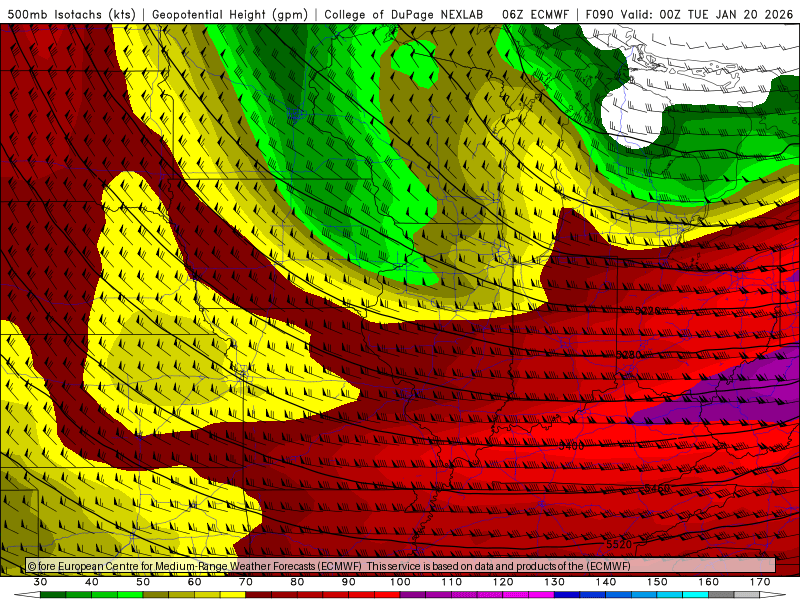The height and width of the screenshot is (600, 800).
Task: Select the olive 50-55 kt swatch
Action: click(156, 595)
